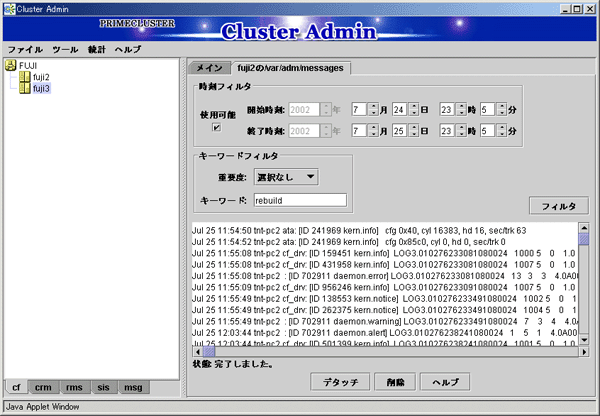Open the ファイル menu

tap(25, 49)
